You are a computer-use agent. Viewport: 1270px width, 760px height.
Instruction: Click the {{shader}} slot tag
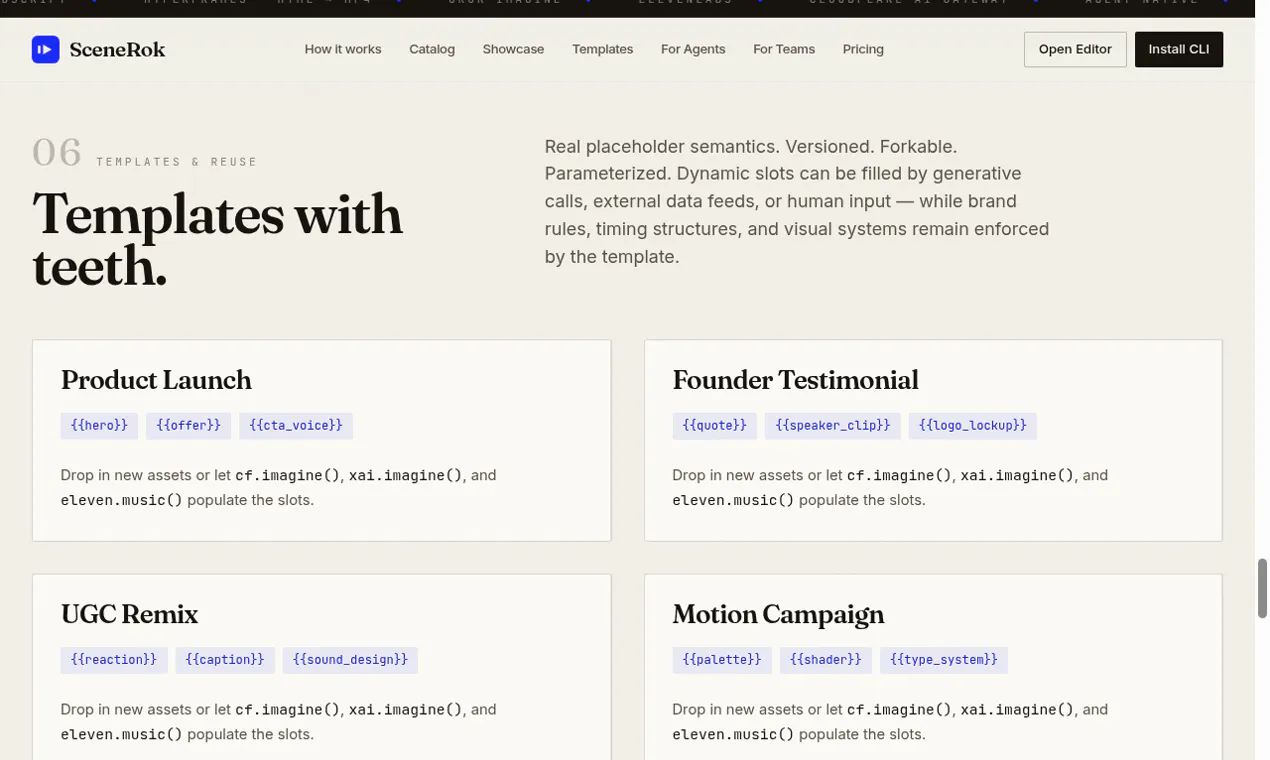click(x=826, y=659)
